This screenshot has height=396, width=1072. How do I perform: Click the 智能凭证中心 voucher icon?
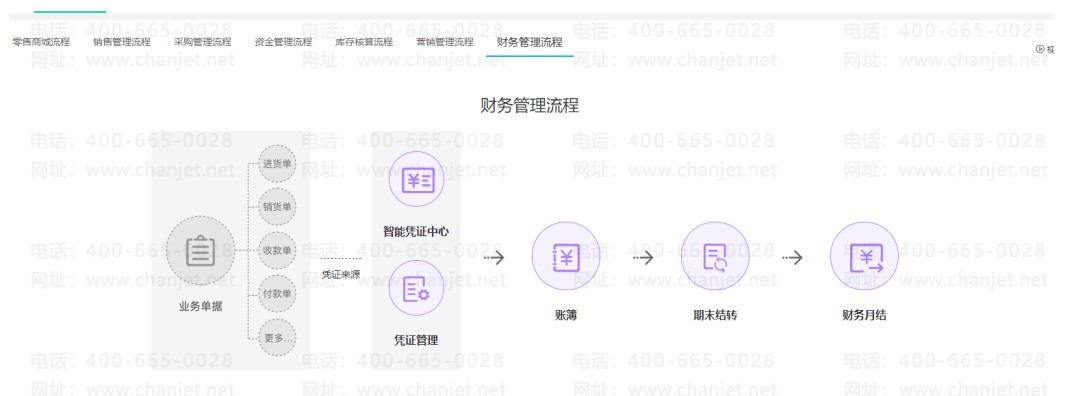pyautogui.click(x=416, y=179)
